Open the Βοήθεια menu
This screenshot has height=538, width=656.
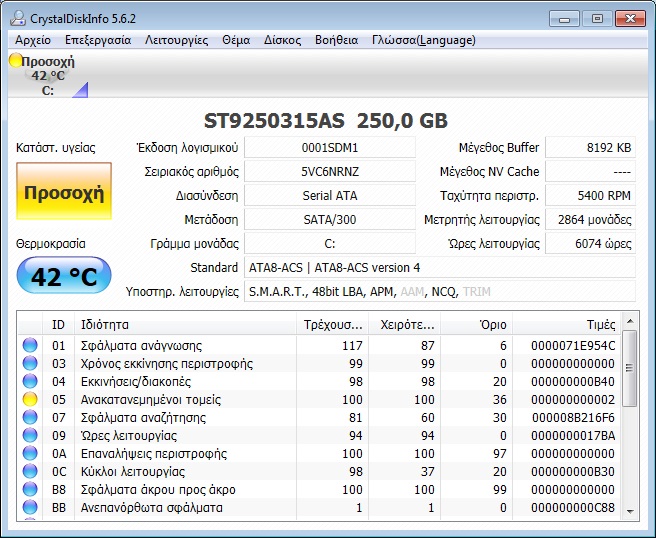[x=336, y=40]
